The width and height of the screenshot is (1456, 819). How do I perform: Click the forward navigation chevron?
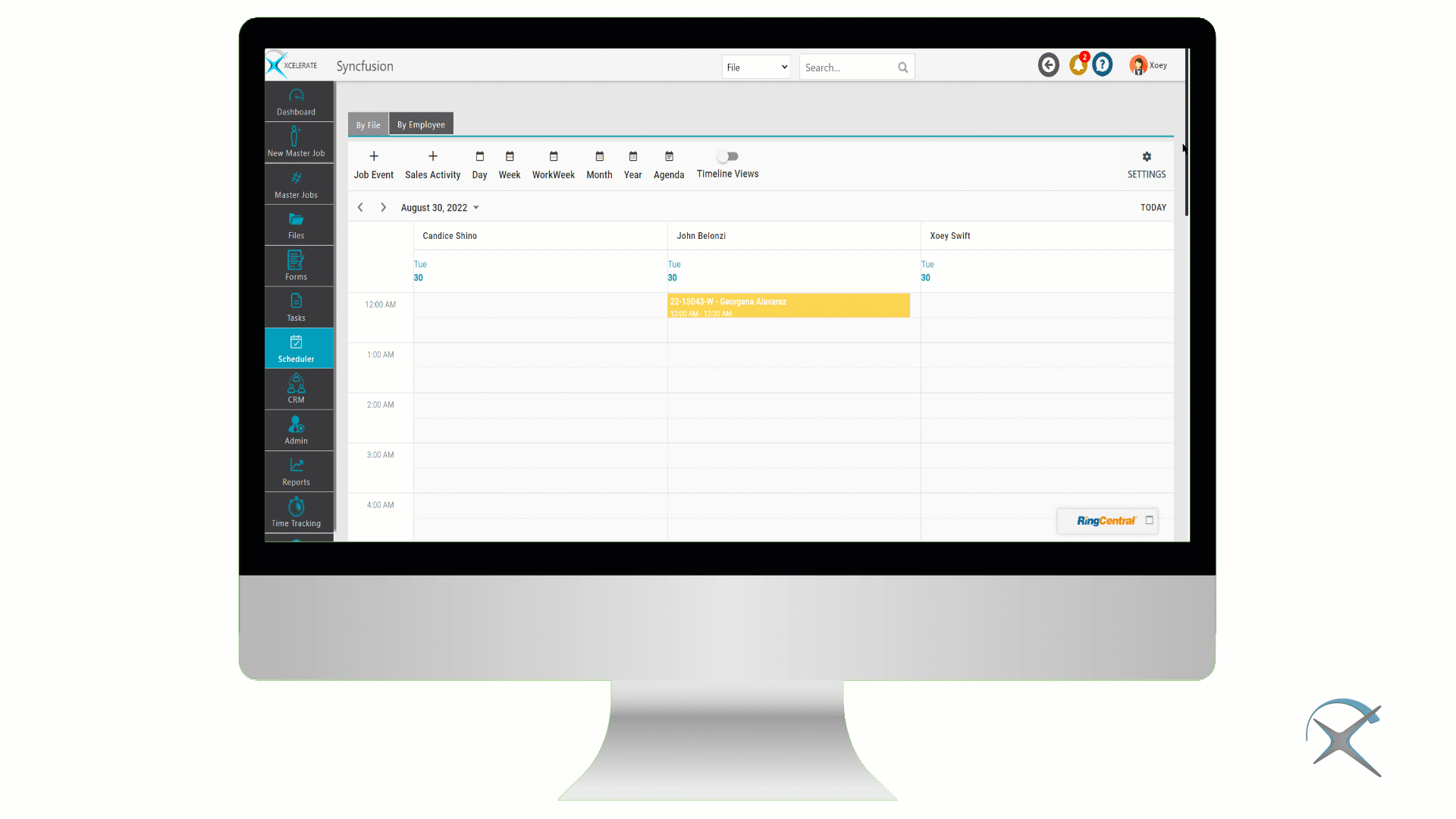(x=382, y=207)
